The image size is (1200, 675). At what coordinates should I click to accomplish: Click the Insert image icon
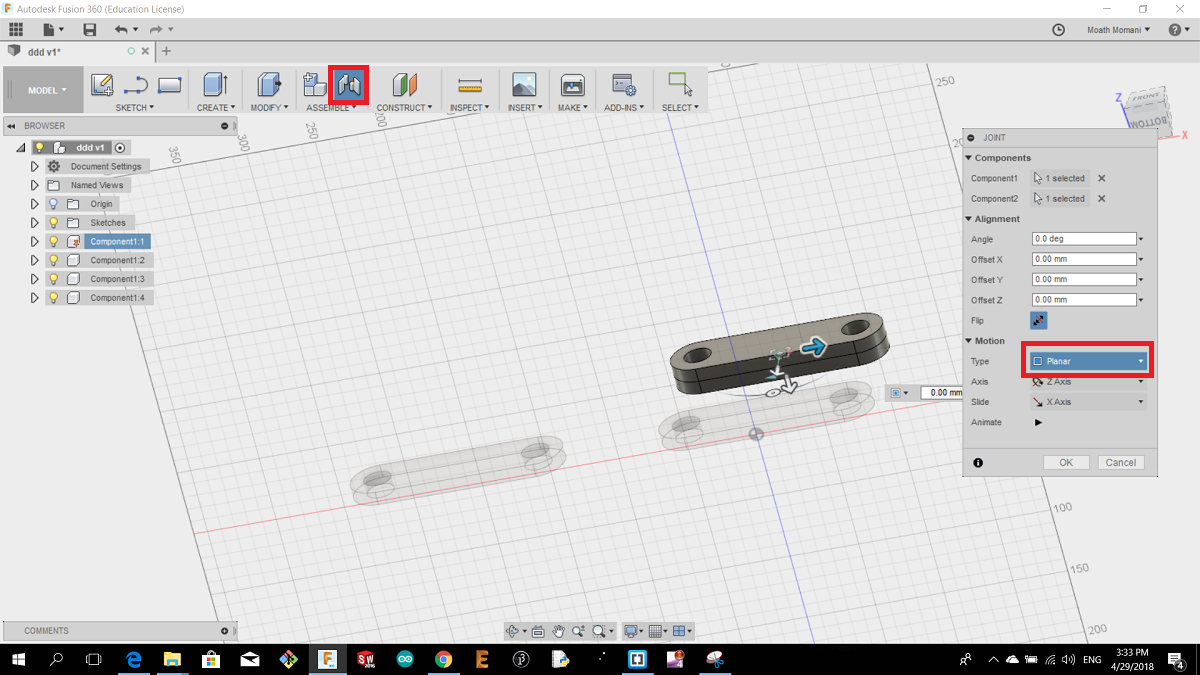coord(524,85)
